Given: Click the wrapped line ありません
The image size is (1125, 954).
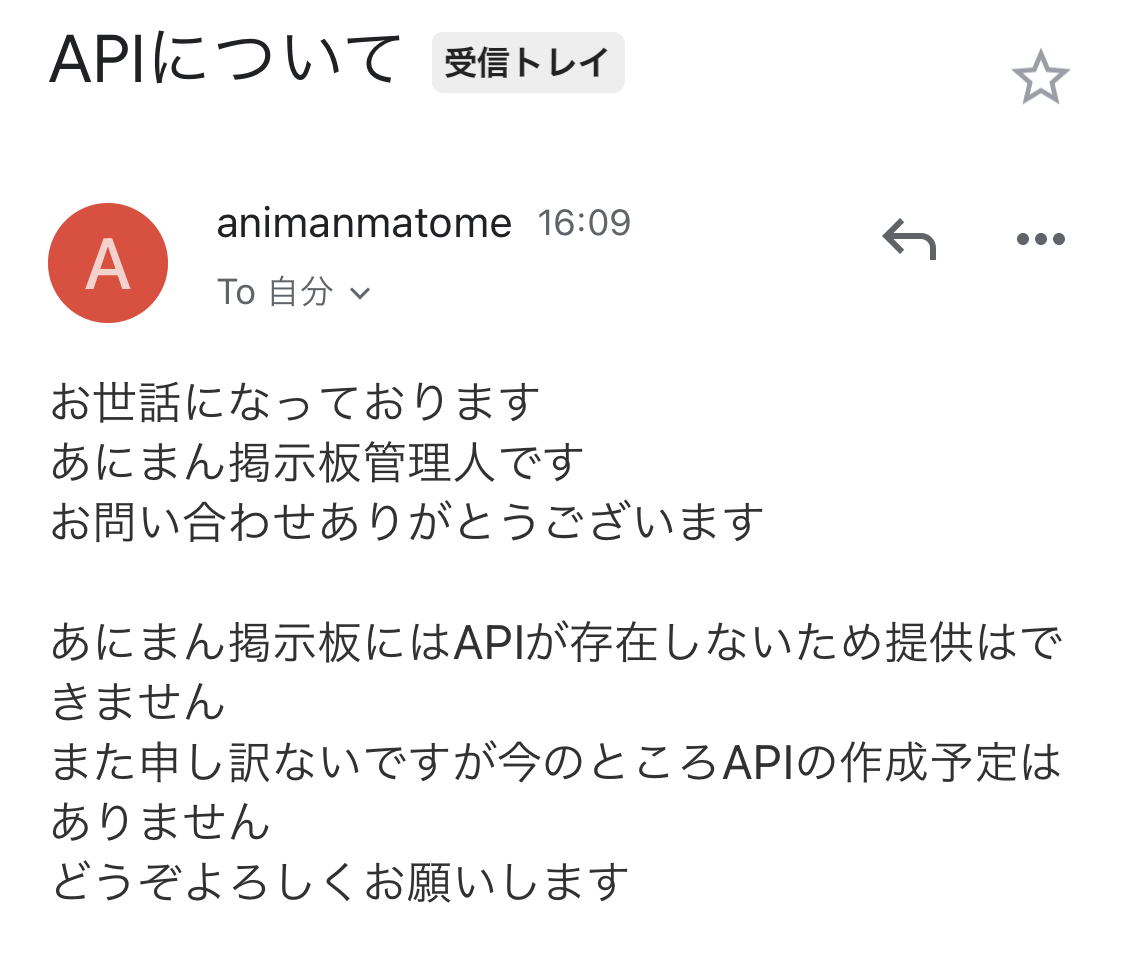Looking at the screenshot, I should (x=160, y=824).
